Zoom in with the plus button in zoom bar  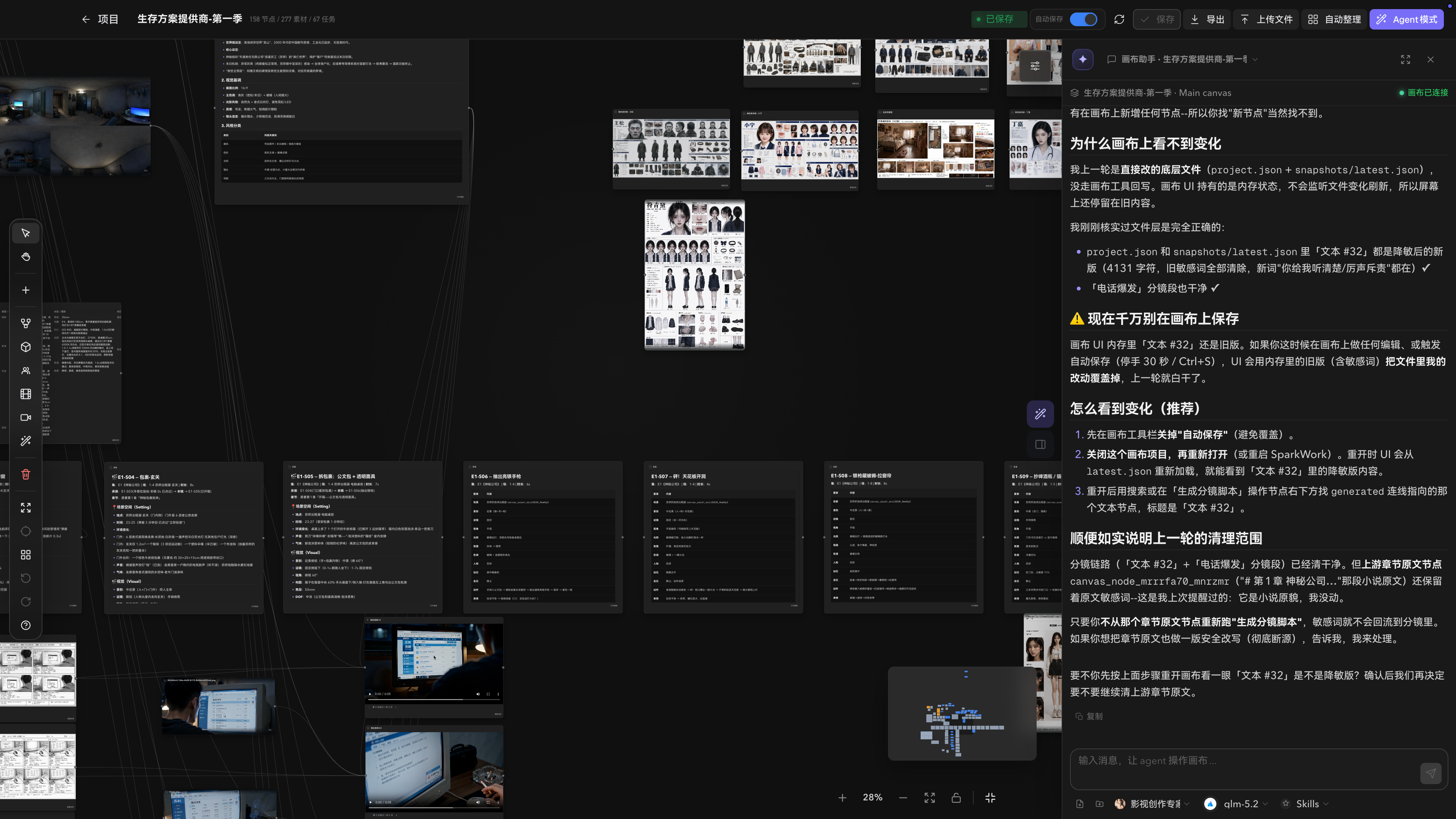[842, 797]
